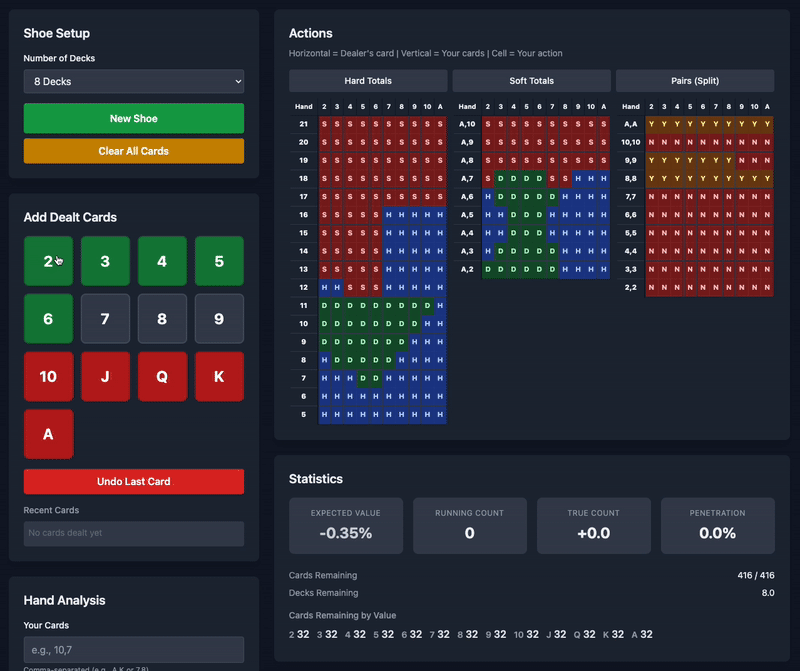Click the green 4 card button
The image size is (800, 671).
click(x=162, y=261)
